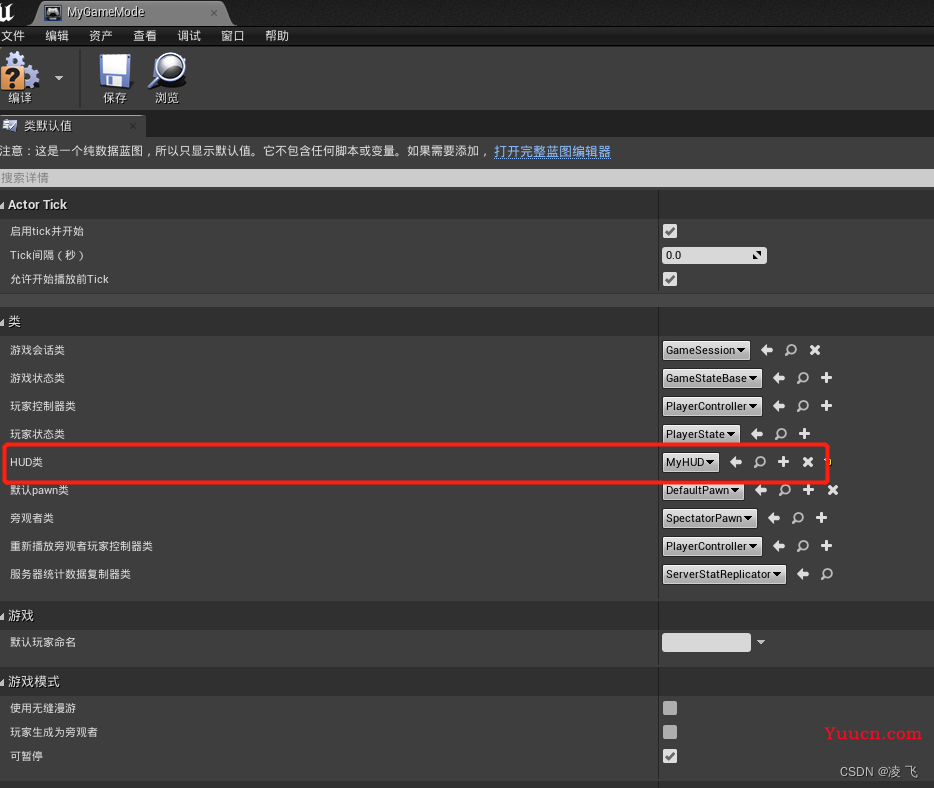Clear the GameSession class with X icon

click(x=815, y=350)
